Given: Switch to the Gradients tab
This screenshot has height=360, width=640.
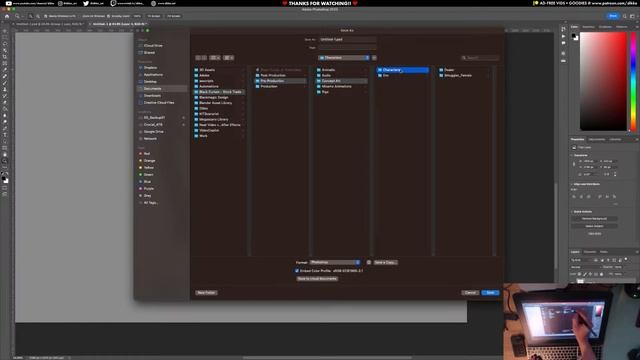Looking at the screenshot, I should tap(605, 27).
